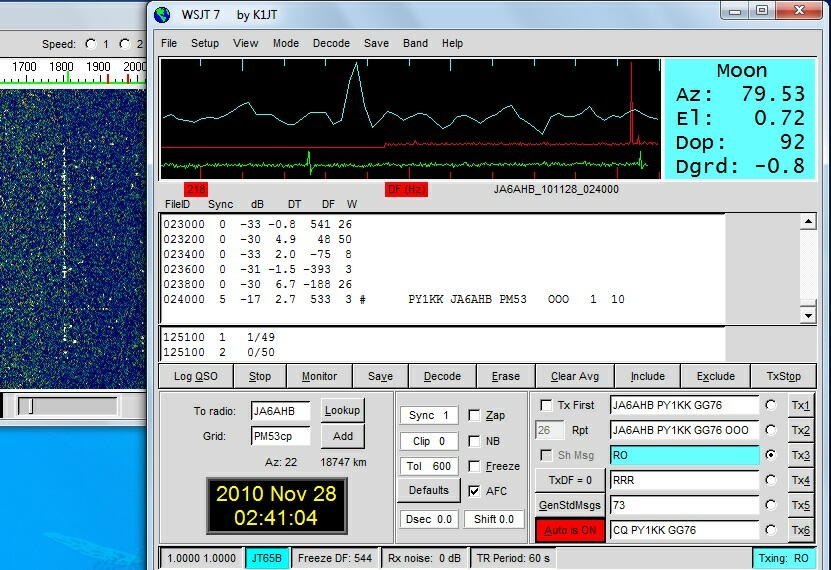This screenshot has height=570, width=831.
Task: Click the WSJT globe icon in title bar
Action: 163,13
